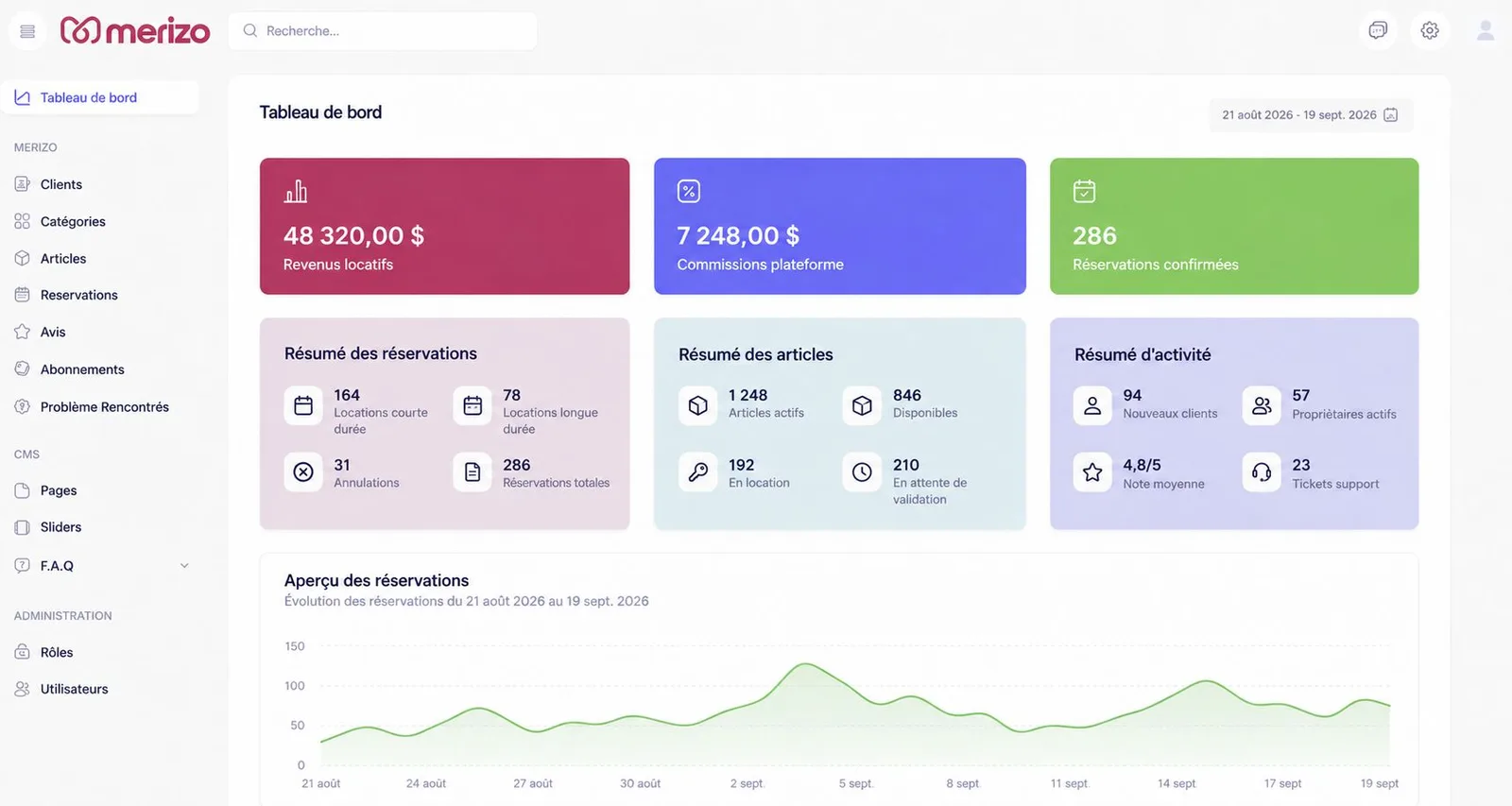Viewport: 1512px width, 806px height.
Task: Focus the Recherche search field
Action: click(x=383, y=31)
